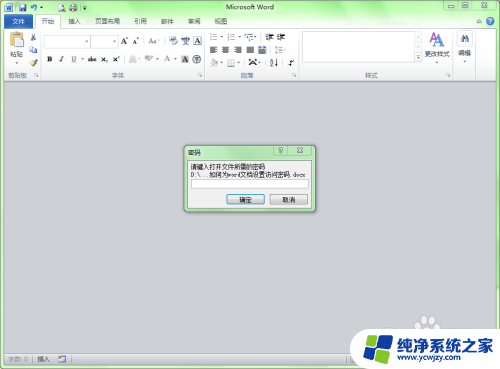Click the Save icon in quick access toolbar

pos(22,7)
